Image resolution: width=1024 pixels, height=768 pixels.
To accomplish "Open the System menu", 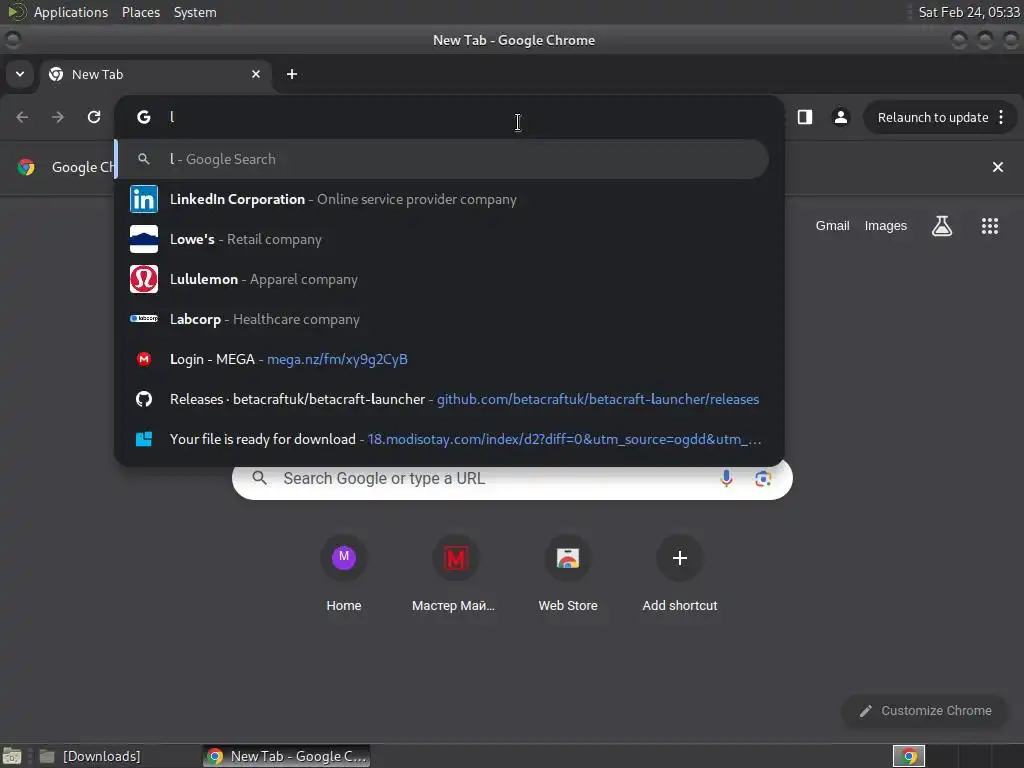I will click(x=195, y=12).
